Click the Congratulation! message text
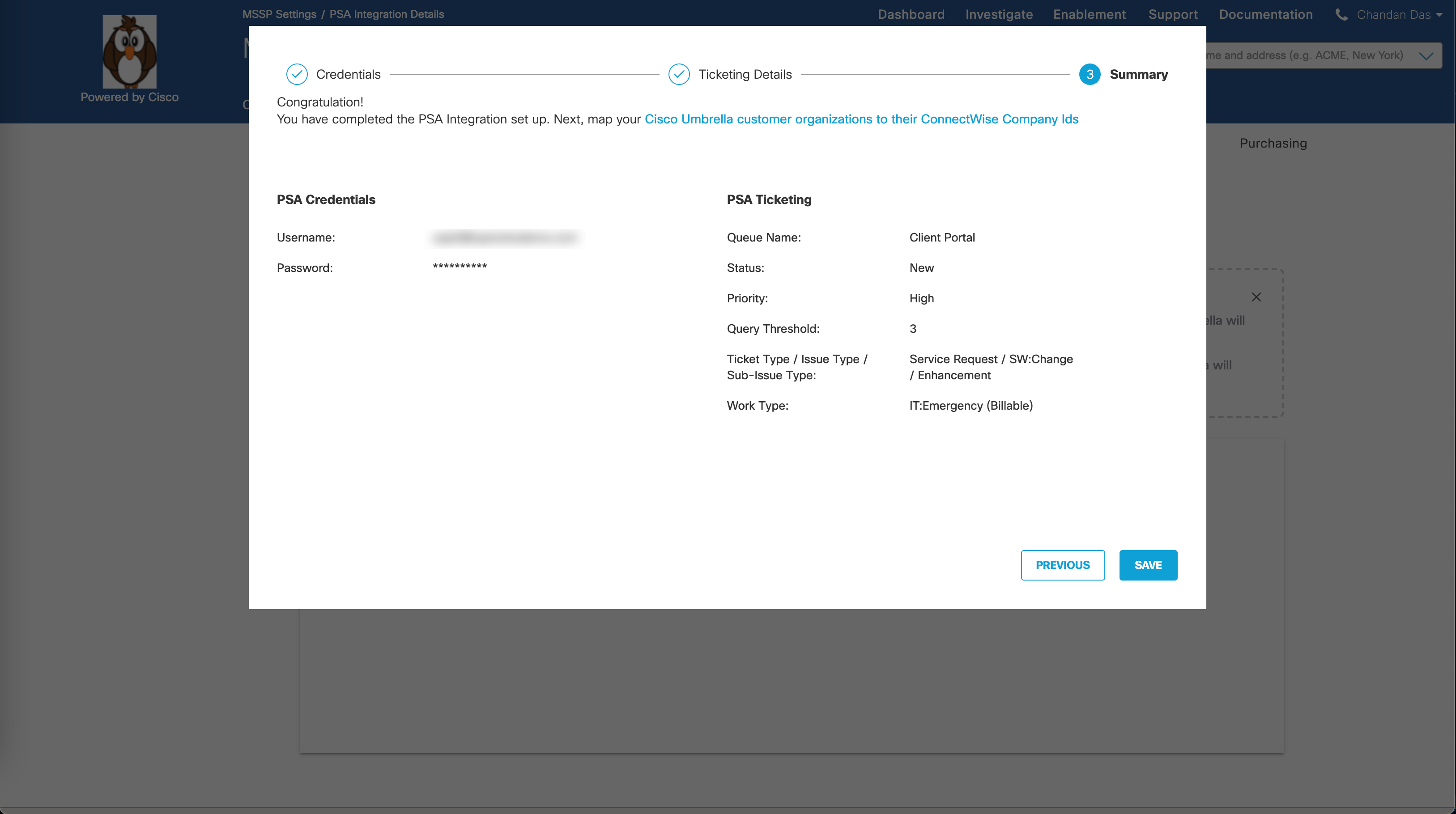 click(319, 102)
